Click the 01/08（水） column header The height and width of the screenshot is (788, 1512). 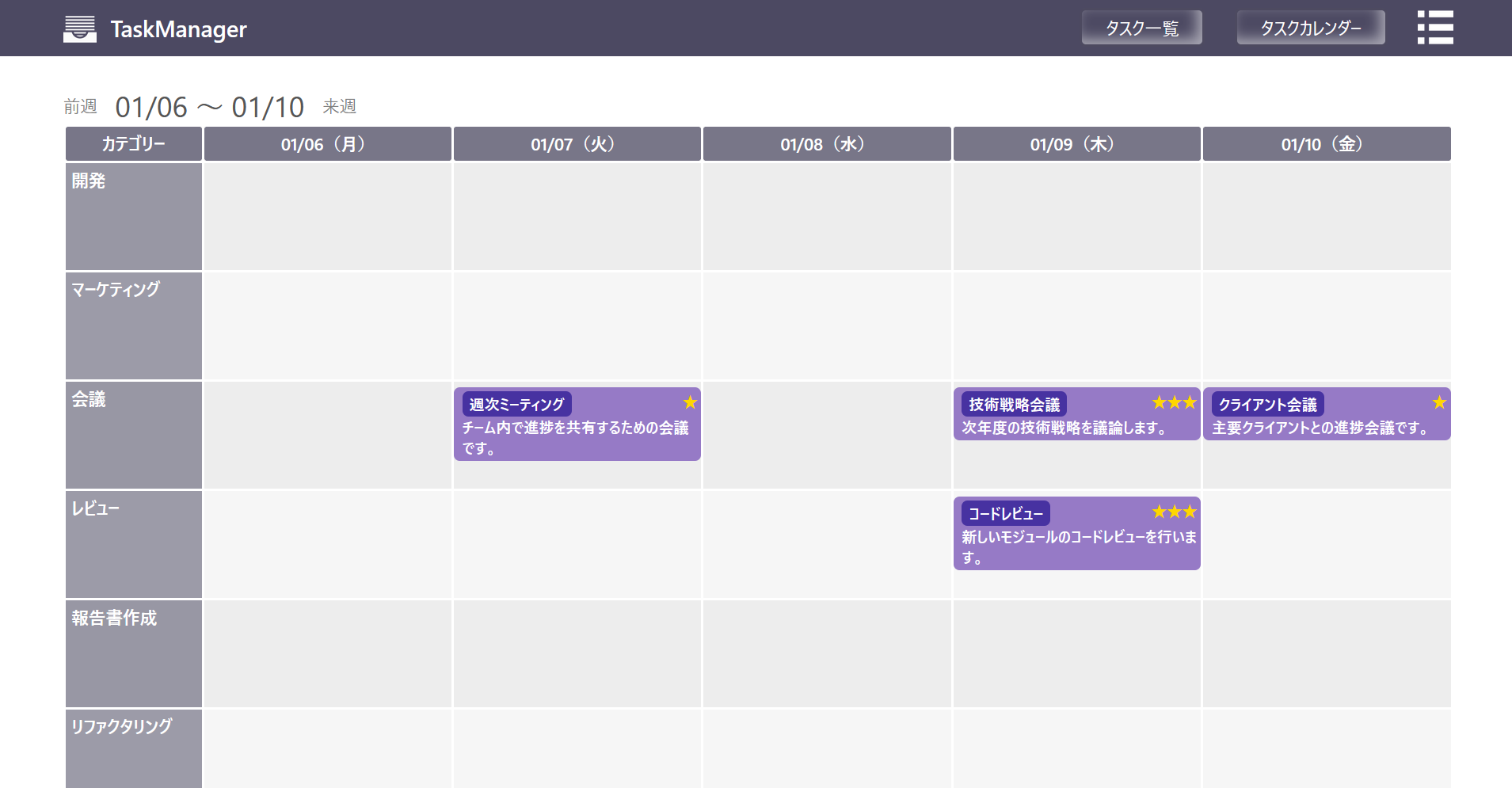826,144
